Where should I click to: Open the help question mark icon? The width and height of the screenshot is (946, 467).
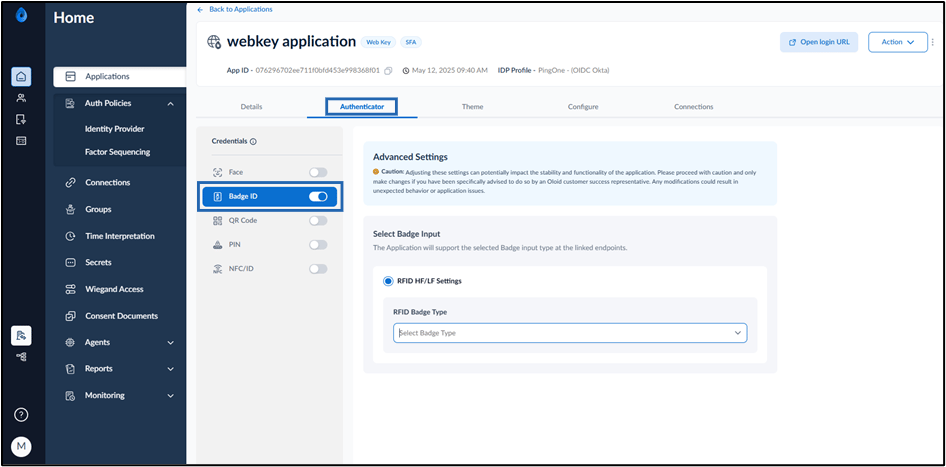21,415
